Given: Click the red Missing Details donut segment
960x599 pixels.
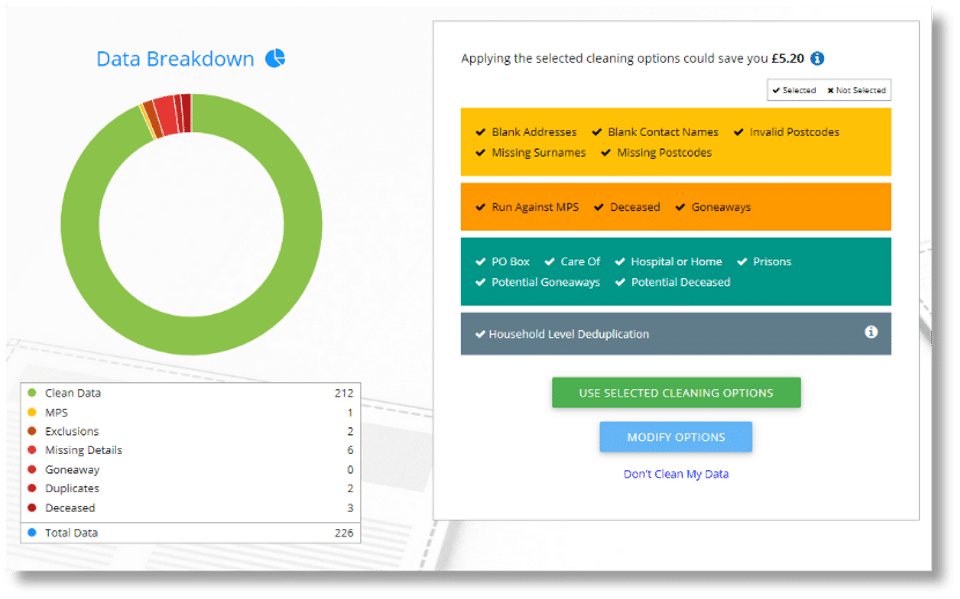Looking at the screenshot, I should pyautogui.click(x=166, y=115).
